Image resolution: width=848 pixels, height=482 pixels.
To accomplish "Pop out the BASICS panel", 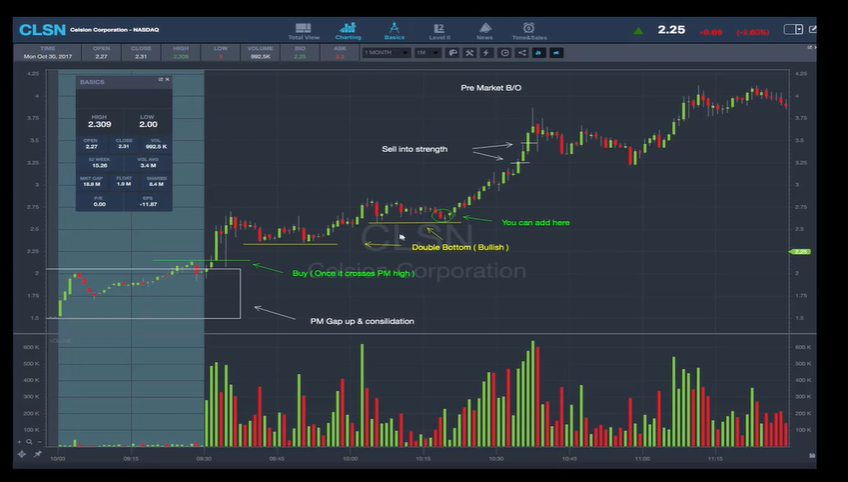I will [161, 80].
